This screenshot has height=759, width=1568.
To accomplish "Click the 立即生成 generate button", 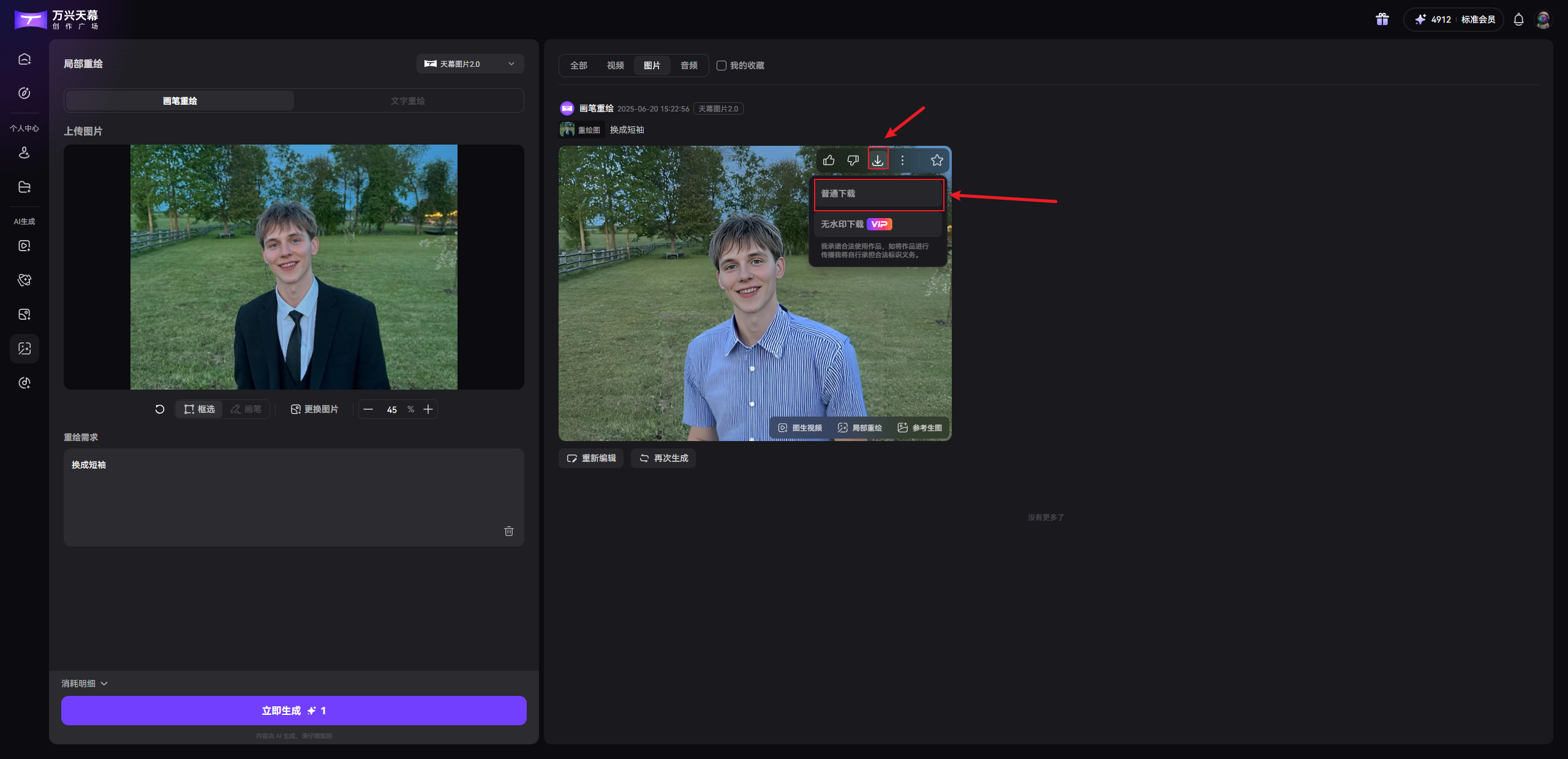I will [x=294, y=711].
